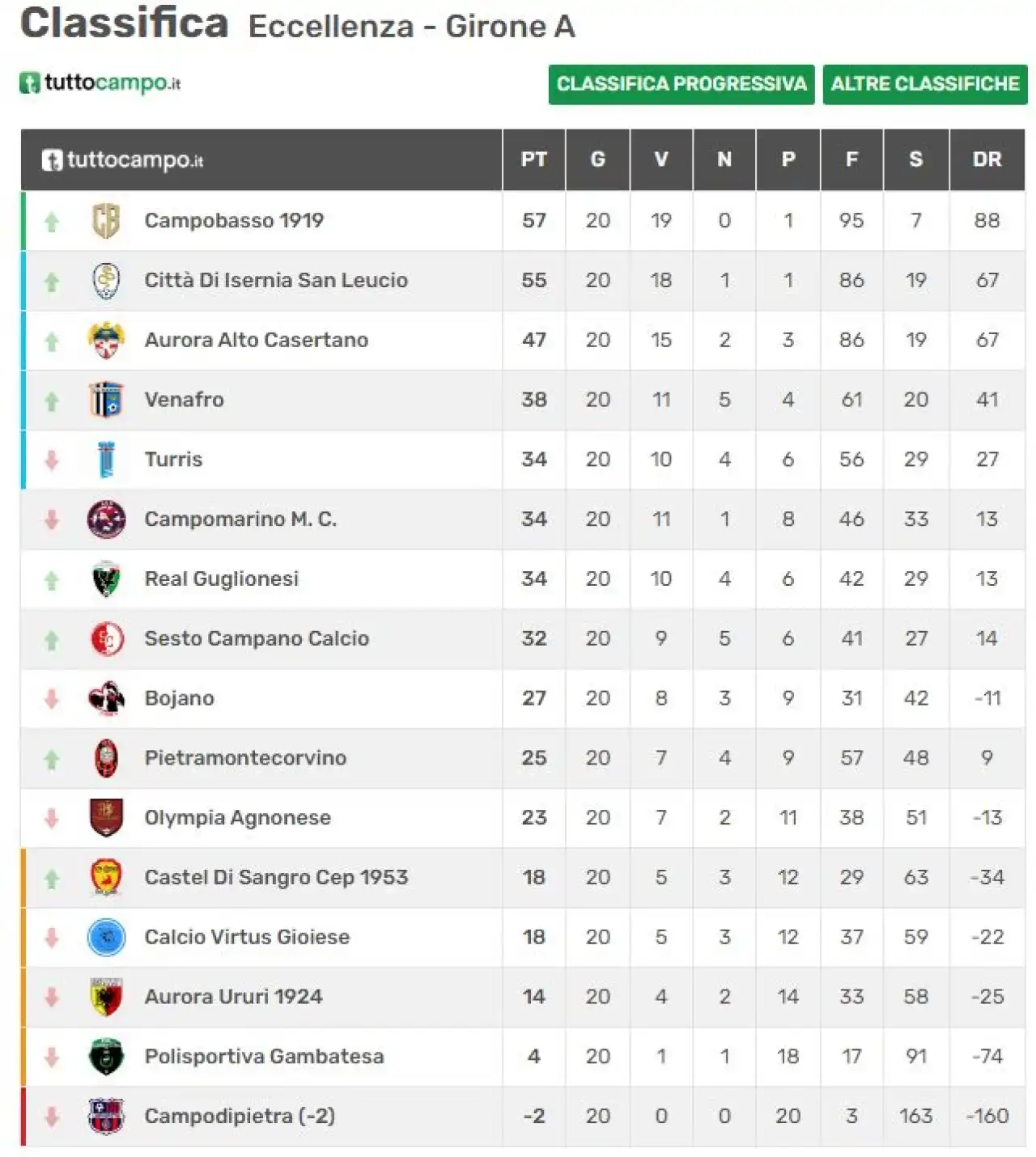Click the Turris tower logo
Screen dimensions: 1036x1157
pyautogui.click(x=106, y=460)
